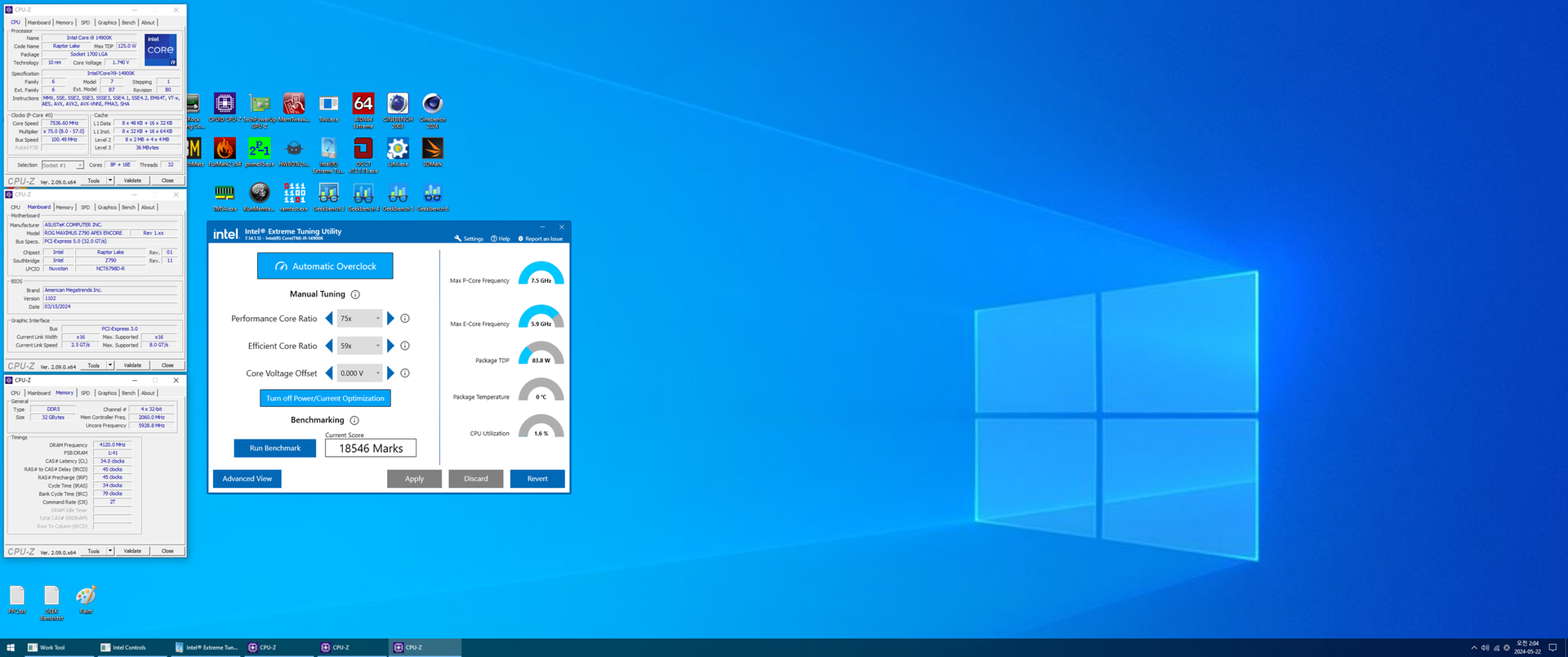The image size is (1568, 657).
Task: Click Windows Start button
Action: [11, 647]
